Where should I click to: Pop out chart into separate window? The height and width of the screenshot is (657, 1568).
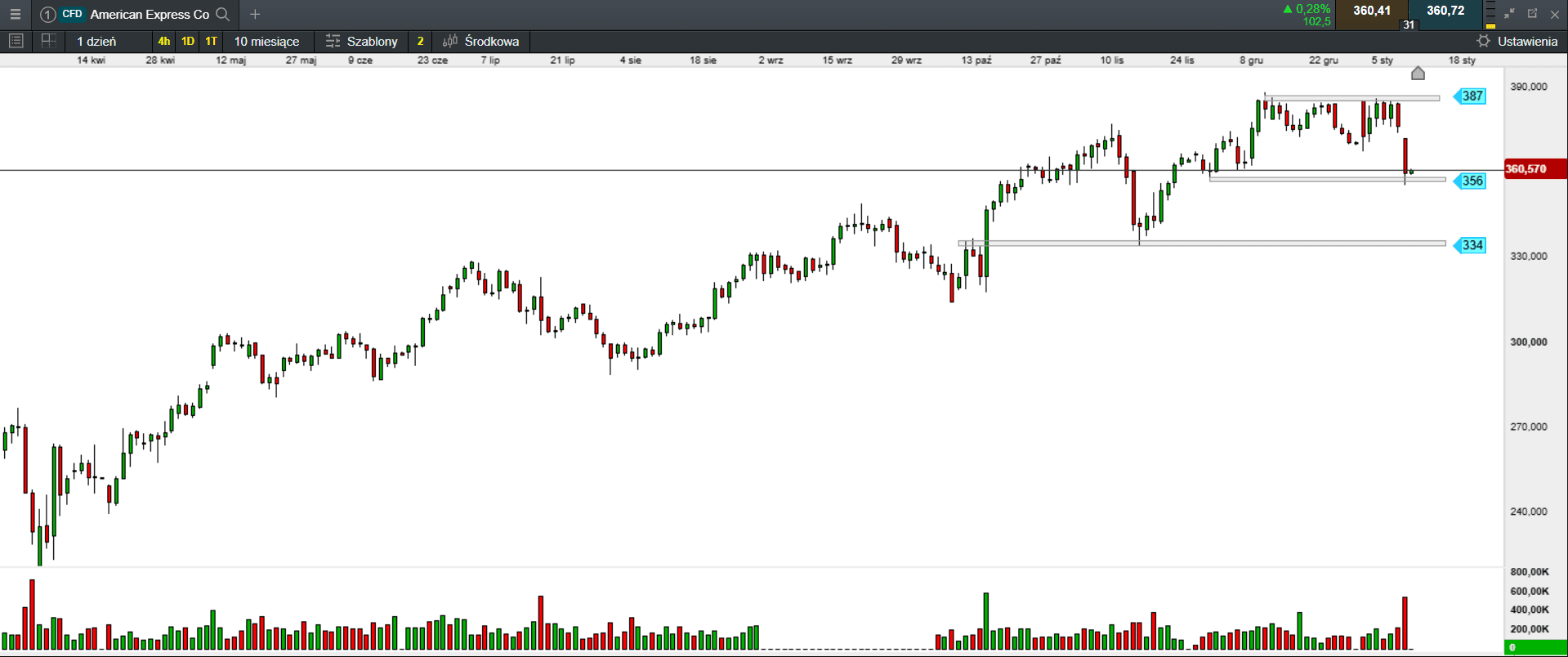click(1532, 14)
